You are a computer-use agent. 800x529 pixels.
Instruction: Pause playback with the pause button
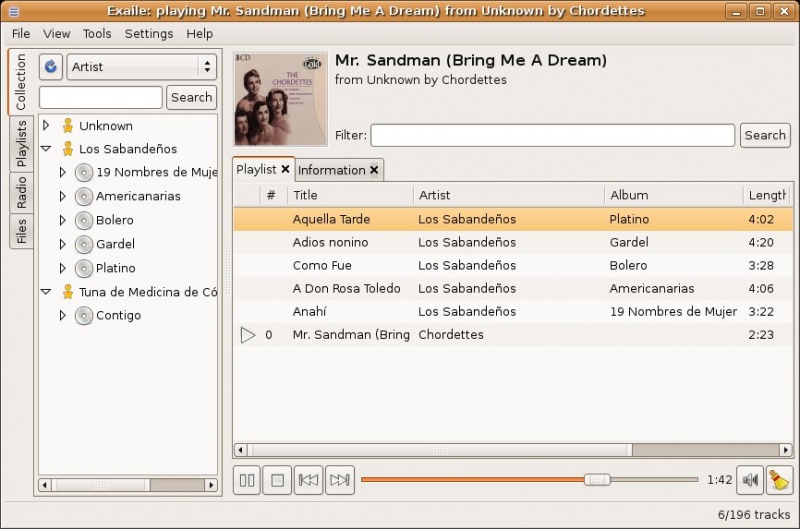pos(246,480)
